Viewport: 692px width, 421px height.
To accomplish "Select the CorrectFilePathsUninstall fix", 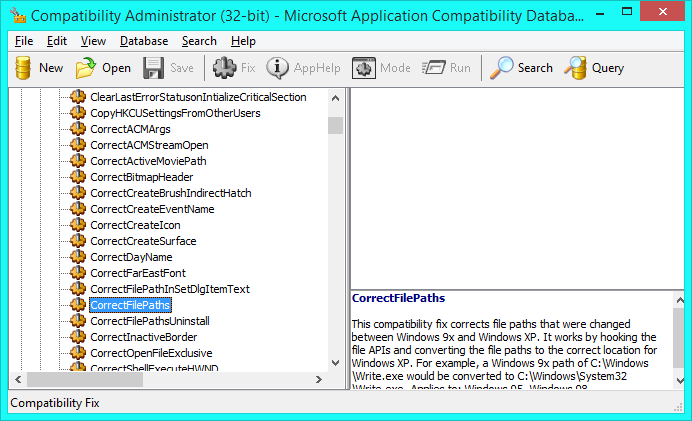I will pyautogui.click(x=150, y=321).
